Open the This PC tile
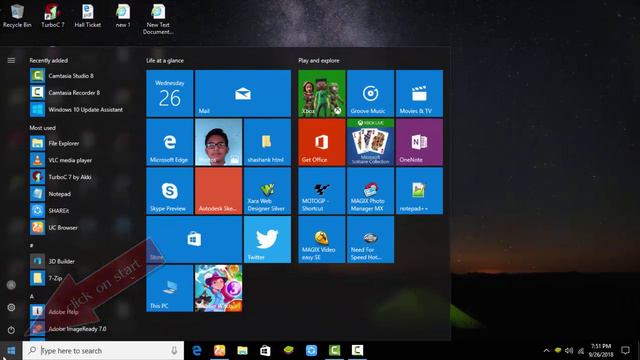640x360 pixels. [x=170, y=288]
